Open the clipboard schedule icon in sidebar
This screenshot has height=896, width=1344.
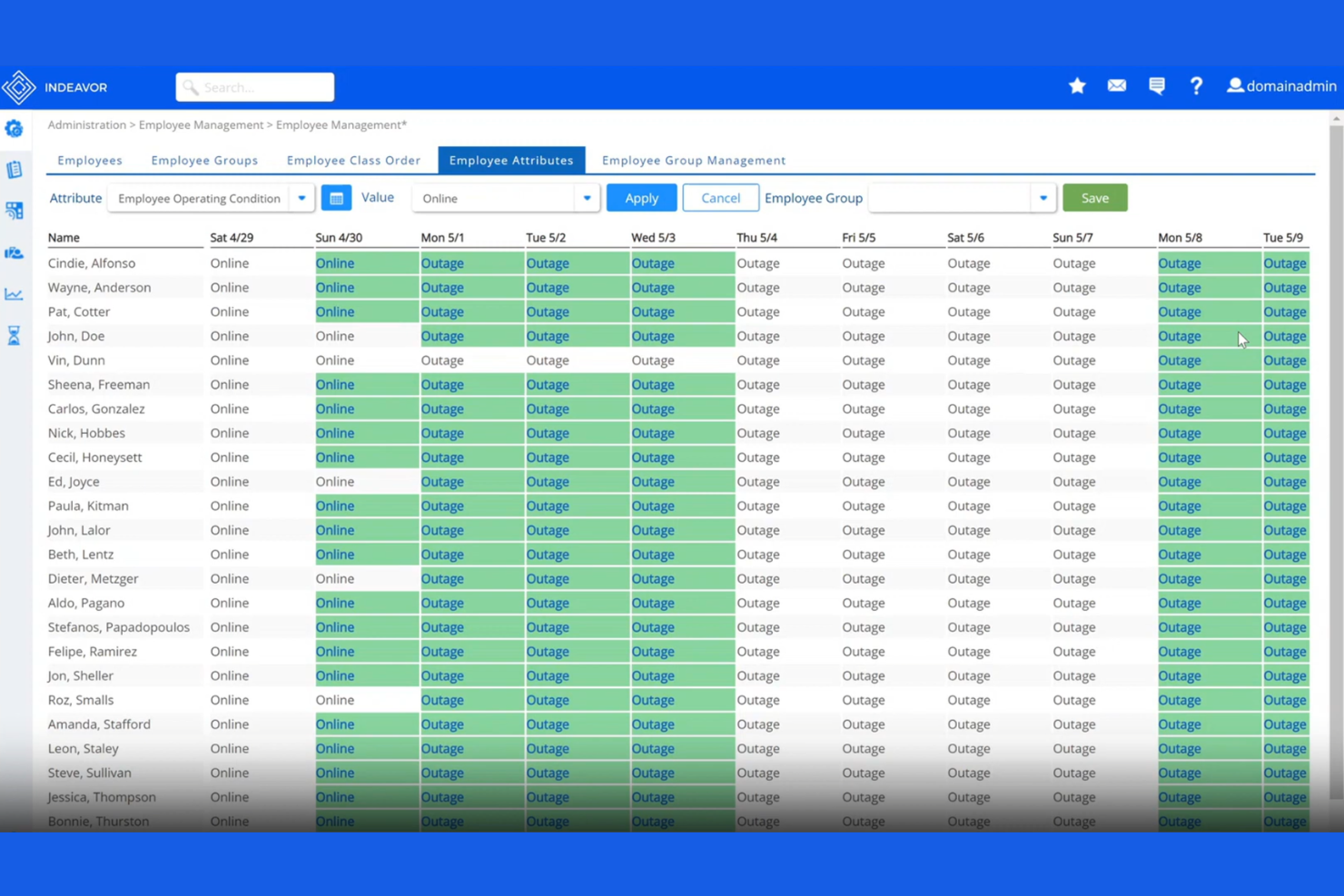click(15, 169)
